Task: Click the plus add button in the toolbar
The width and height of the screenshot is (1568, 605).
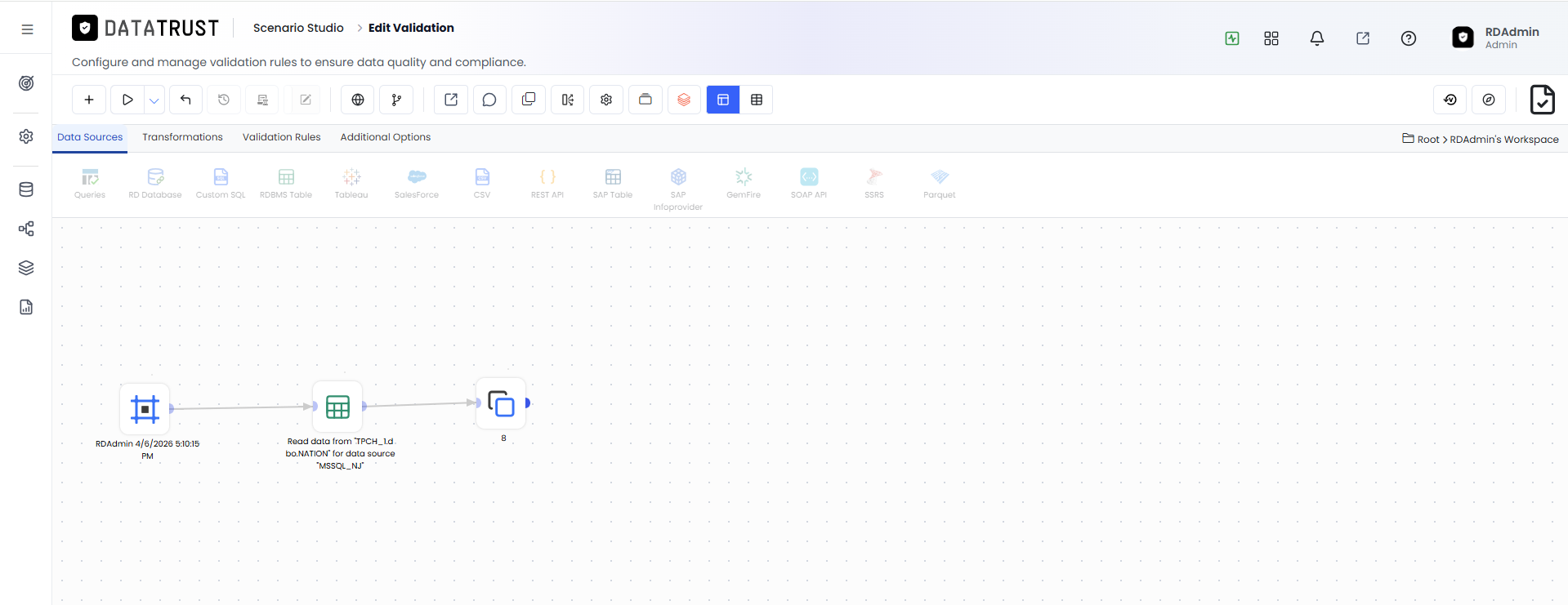Action: click(x=89, y=100)
